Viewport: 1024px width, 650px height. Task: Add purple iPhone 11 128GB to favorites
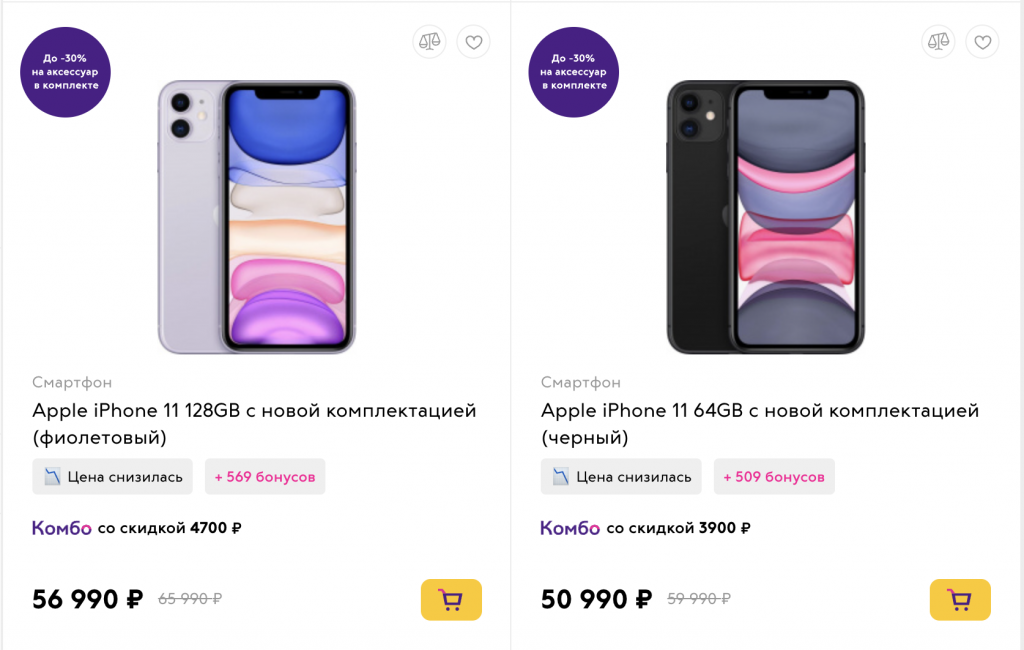coord(473,42)
